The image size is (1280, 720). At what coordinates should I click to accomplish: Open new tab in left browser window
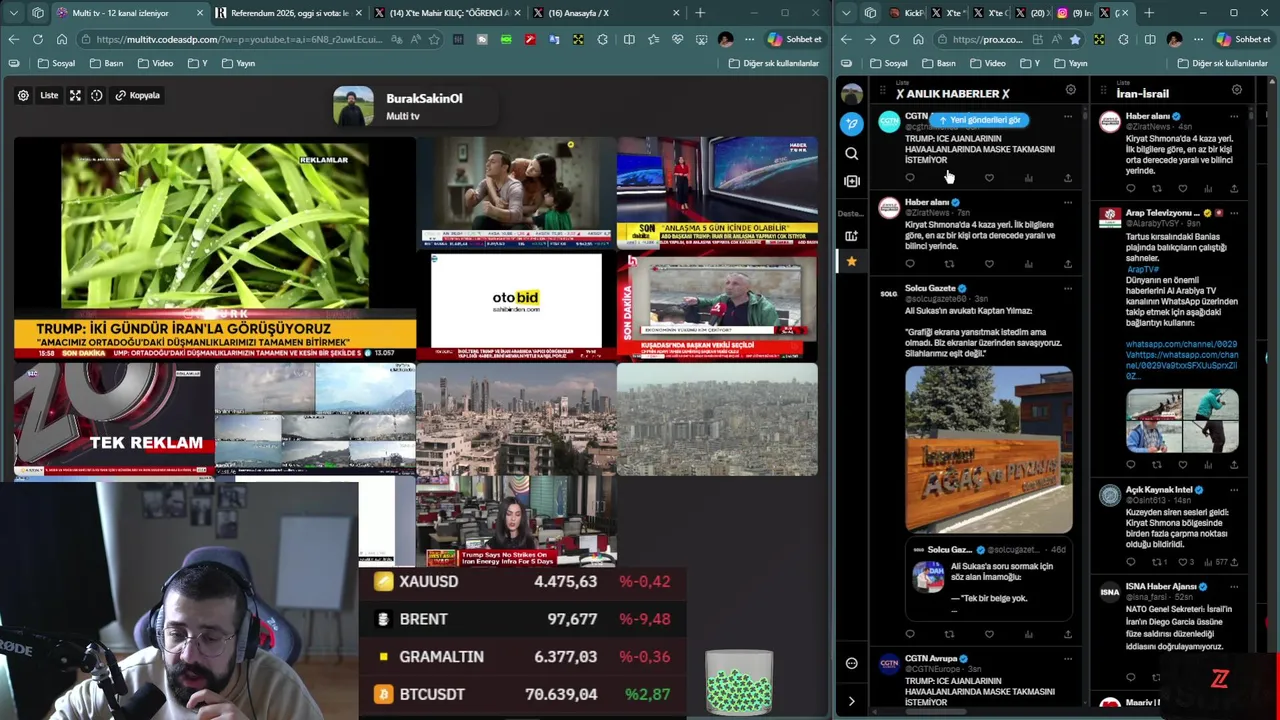tap(700, 13)
